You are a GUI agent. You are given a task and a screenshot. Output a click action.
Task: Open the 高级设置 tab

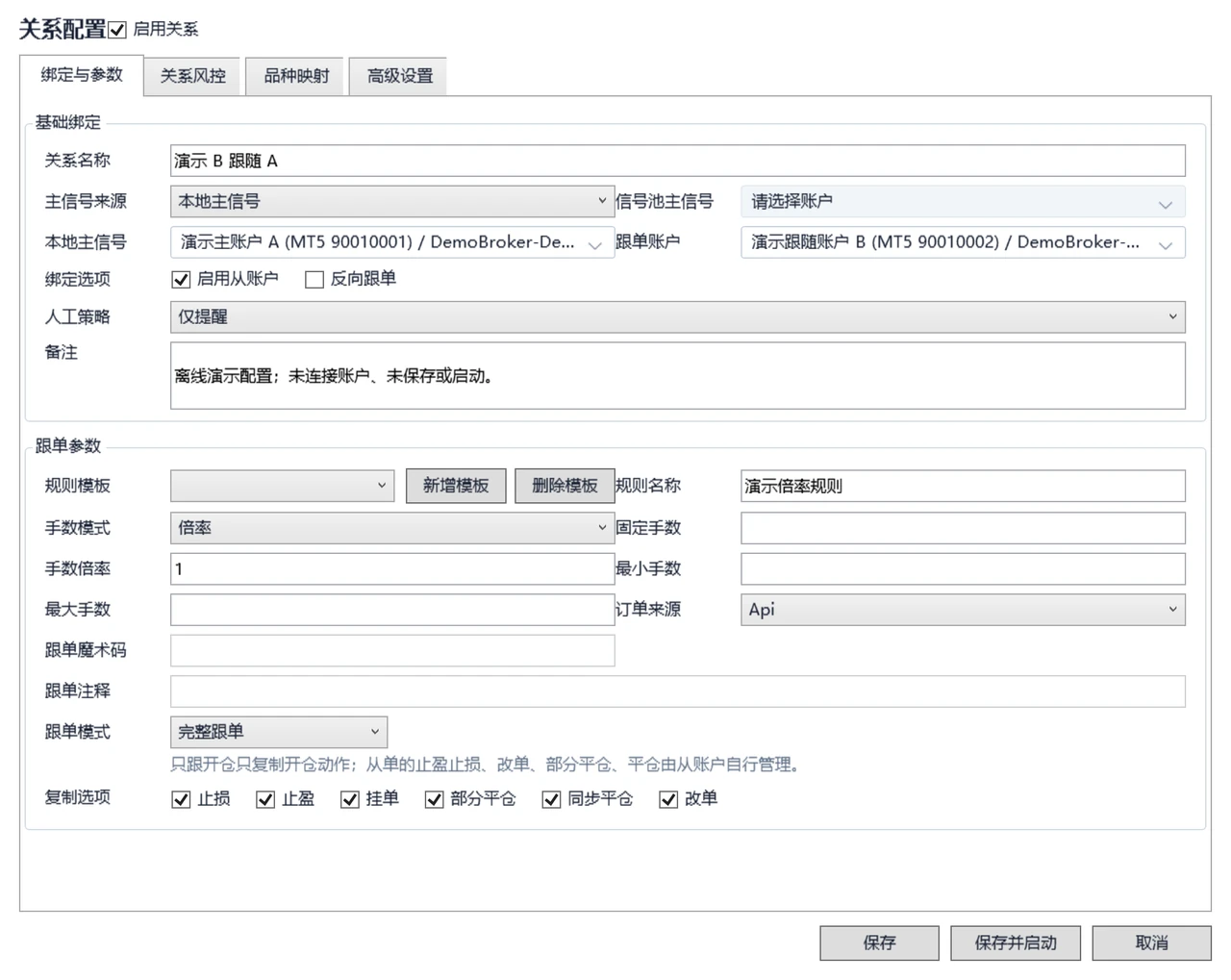pos(400,76)
